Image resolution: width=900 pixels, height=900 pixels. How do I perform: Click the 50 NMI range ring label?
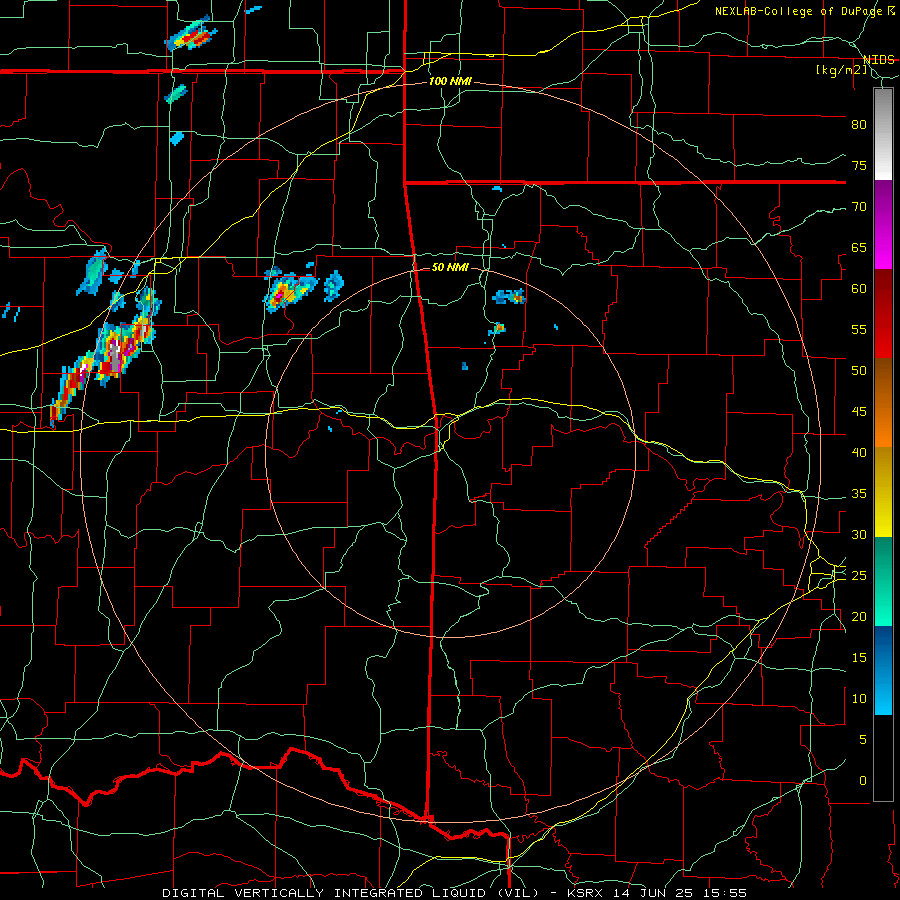click(450, 267)
